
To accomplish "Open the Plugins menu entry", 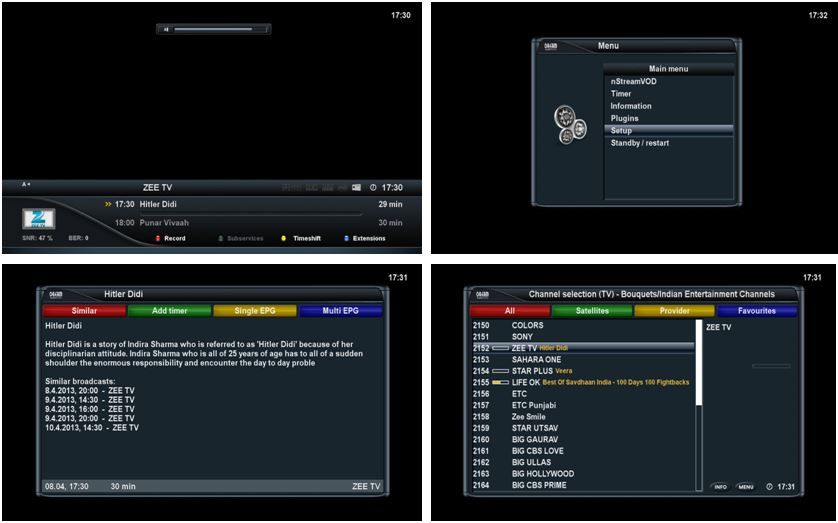I will [x=669, y=119].
